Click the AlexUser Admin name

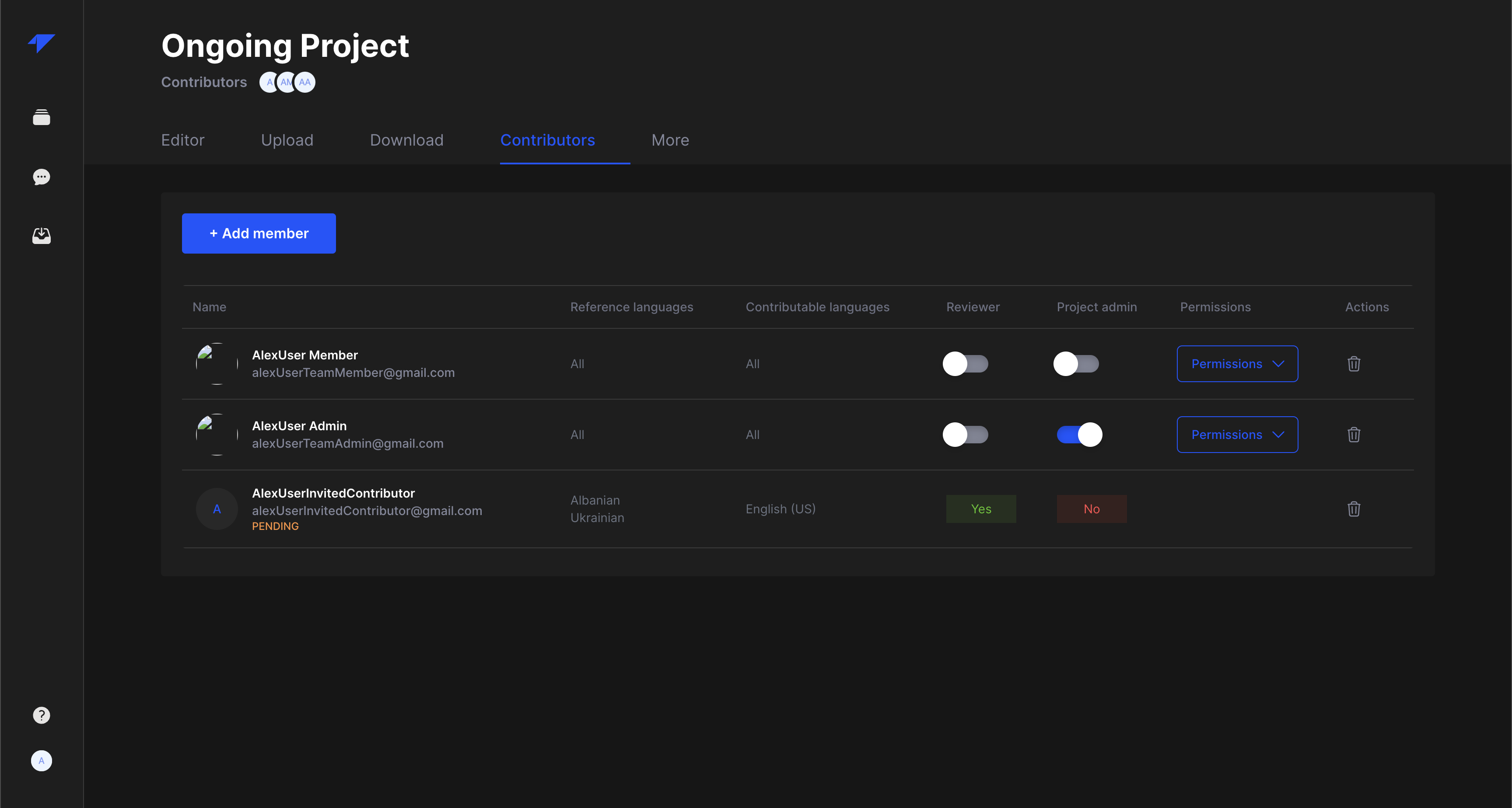click(299, 426)
